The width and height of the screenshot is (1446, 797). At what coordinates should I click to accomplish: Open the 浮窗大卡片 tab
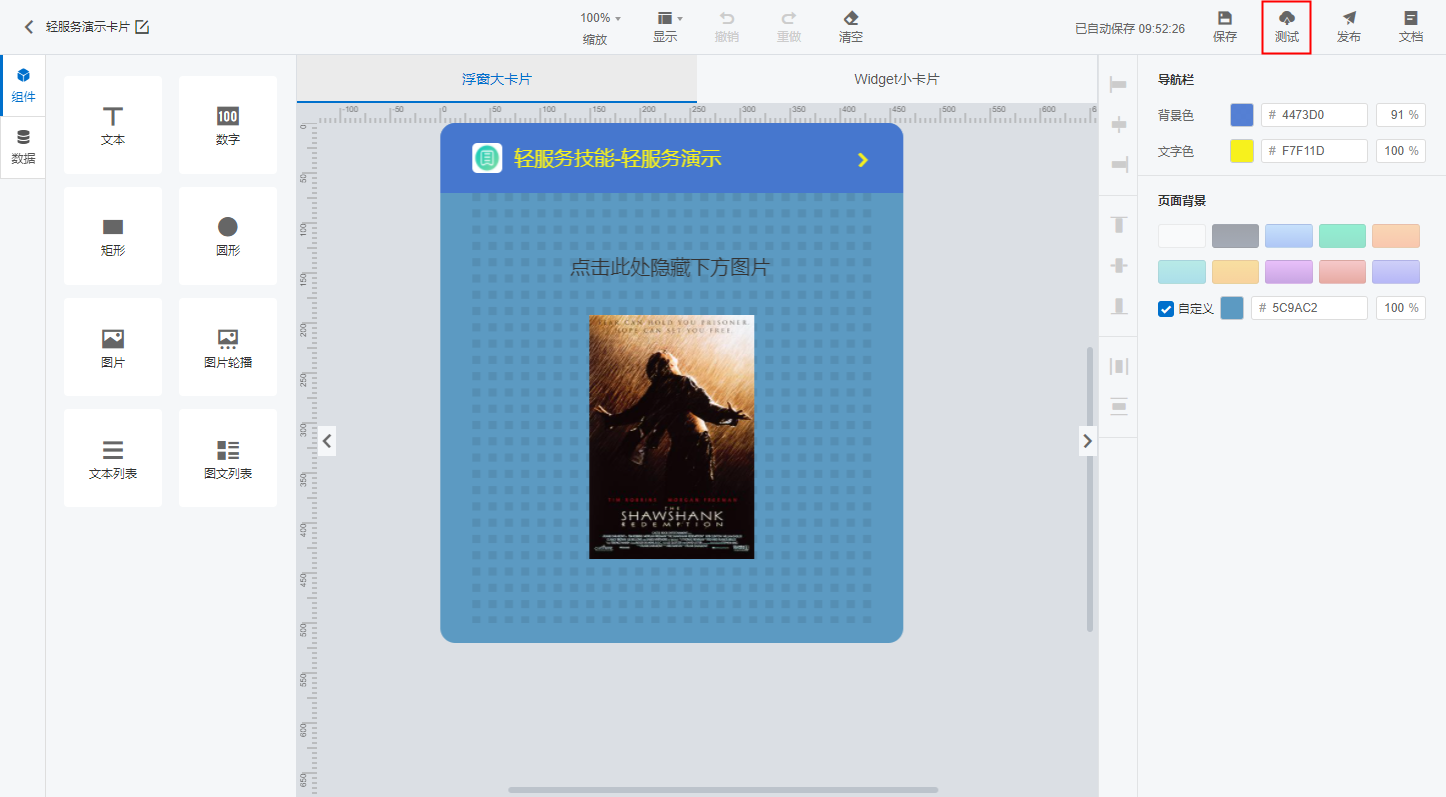pos(497,79)
